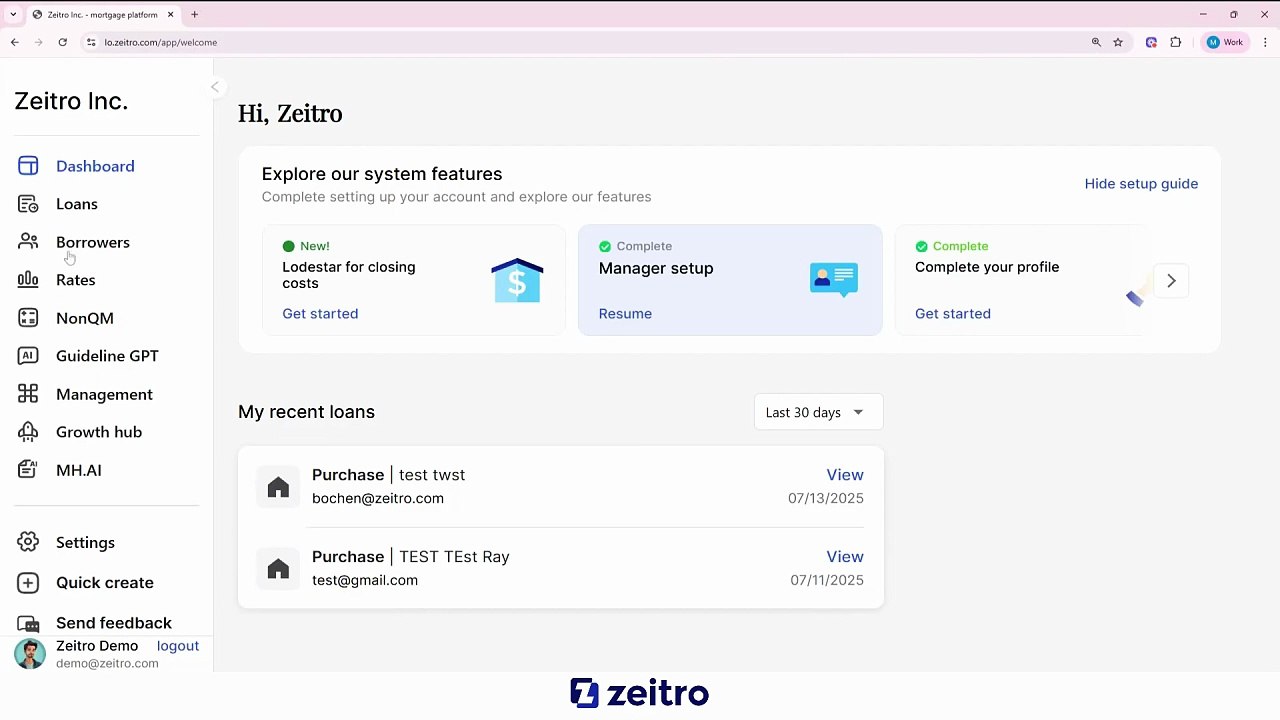
Task: Click the Purchase | TEST TEst Ray loan title
Action: pos(411,557)
